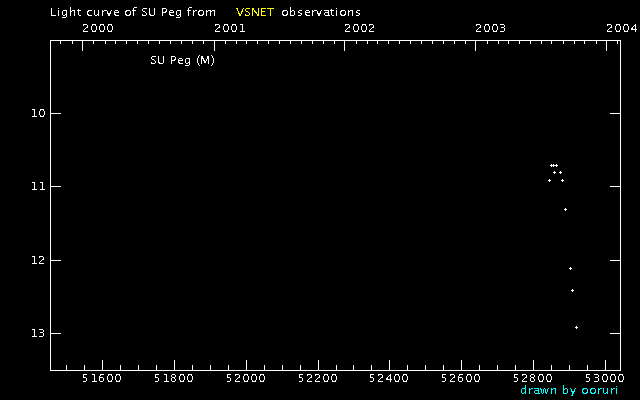This screenshot has height=400, width=640.
Task: Click the 51600 Julian date label
Action: [x=102, y=378]
